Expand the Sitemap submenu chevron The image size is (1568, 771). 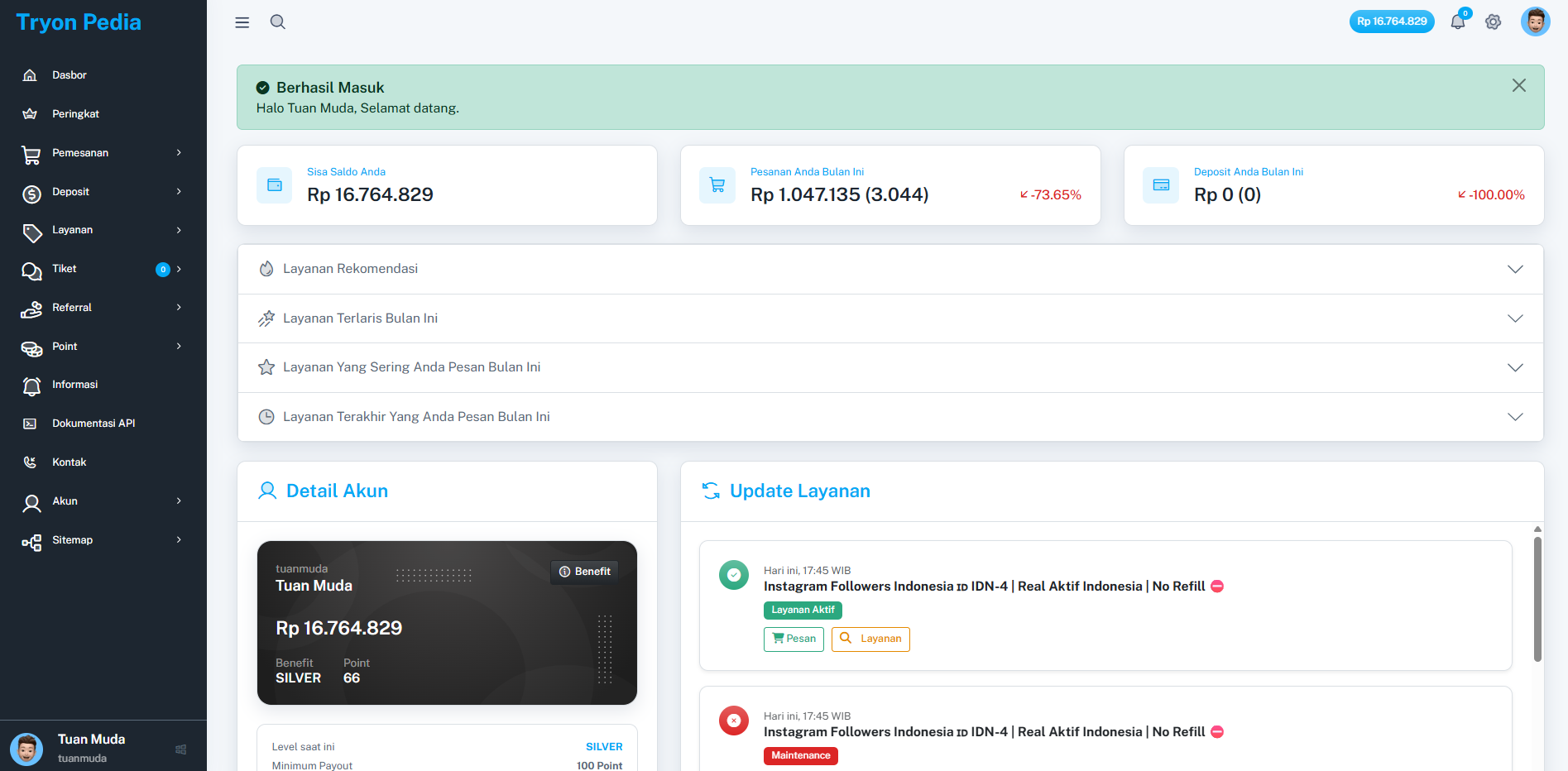point(179,540)
